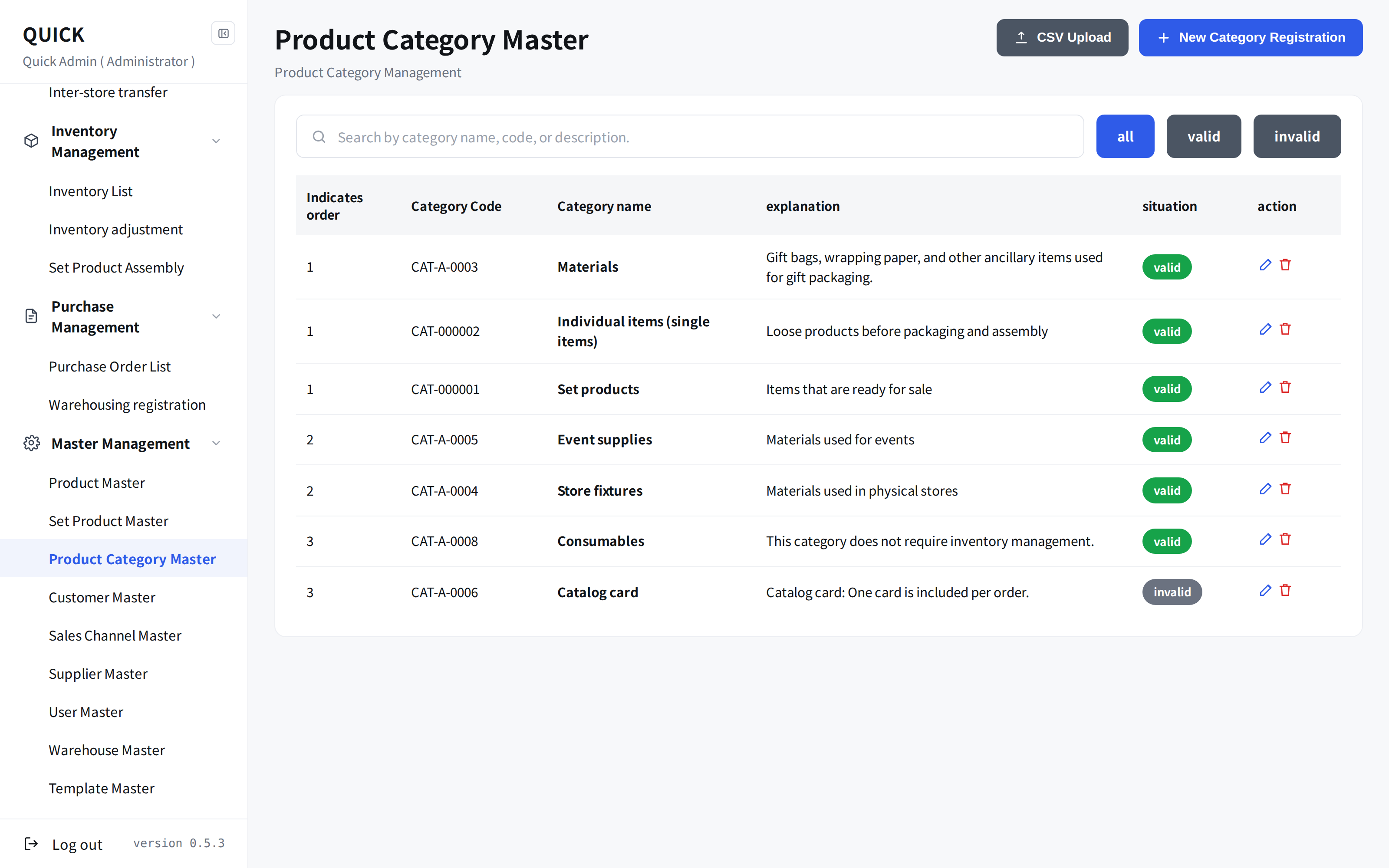Screen dimensions: 1389x868
Task: Focus the category search field
Action: pos(689,137)
